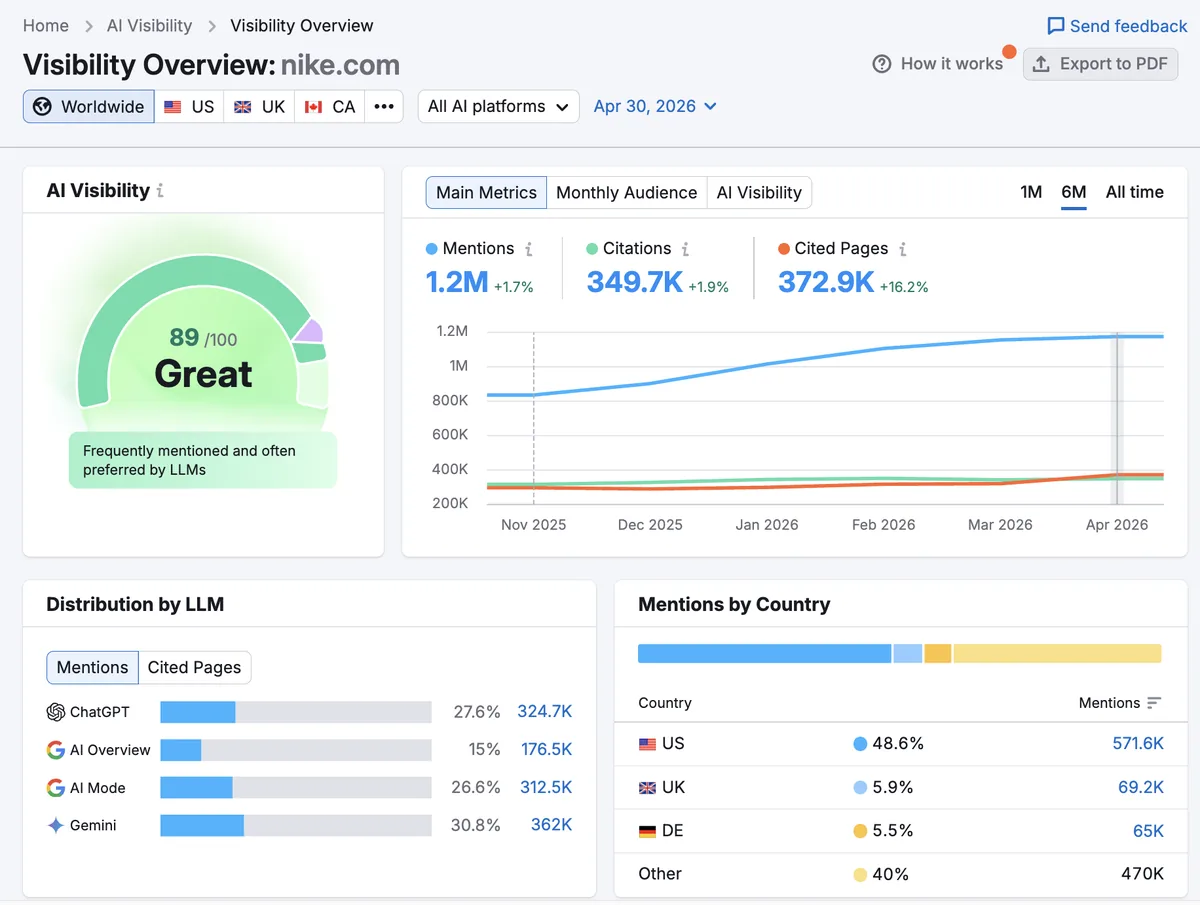This screenshot has height=905, width=1200.
Task: Open the Gemini mentions value 362K
Action: pos(552,826)
